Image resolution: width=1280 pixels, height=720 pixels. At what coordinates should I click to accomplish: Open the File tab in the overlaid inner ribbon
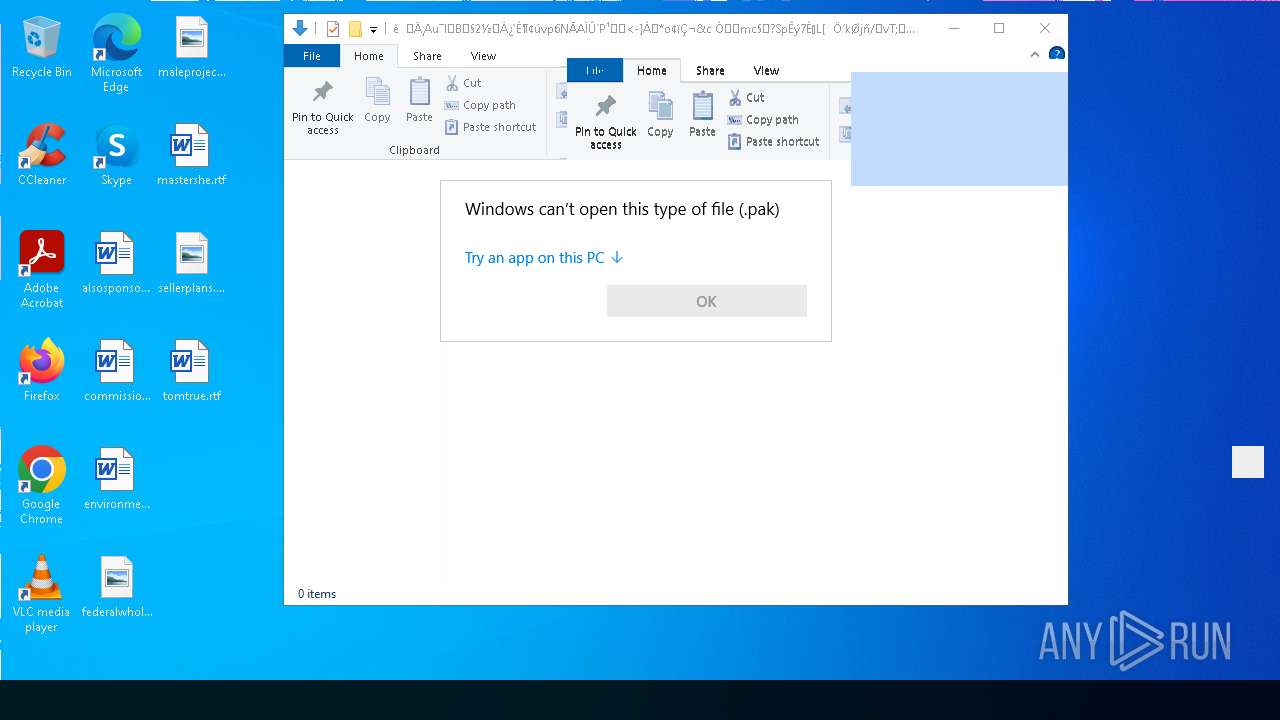(595, 70)
